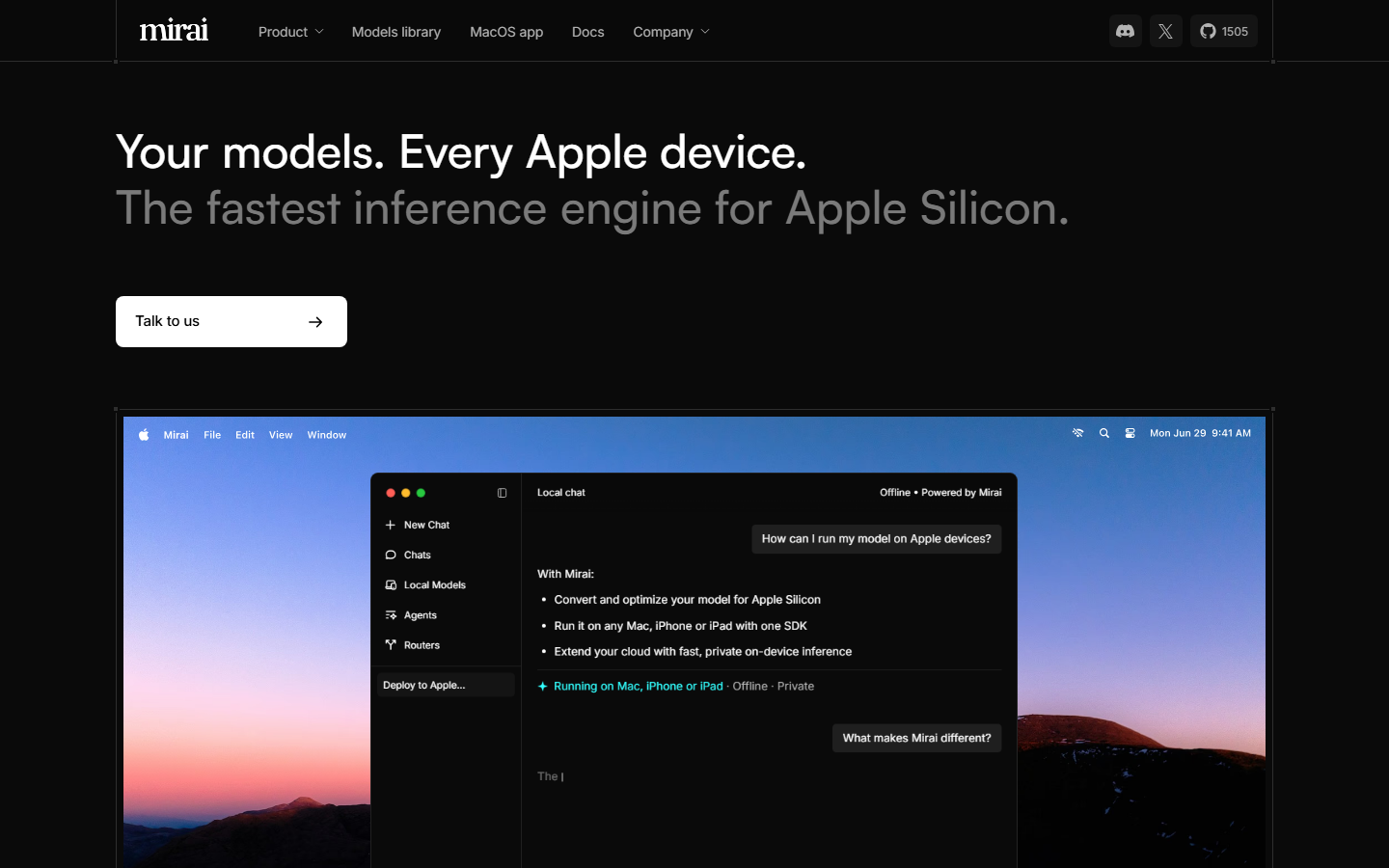Open the X (Twitter) icon
Image resolution: width=1389 pixels, height=868 pixels.
click(x=1165, y=31)
